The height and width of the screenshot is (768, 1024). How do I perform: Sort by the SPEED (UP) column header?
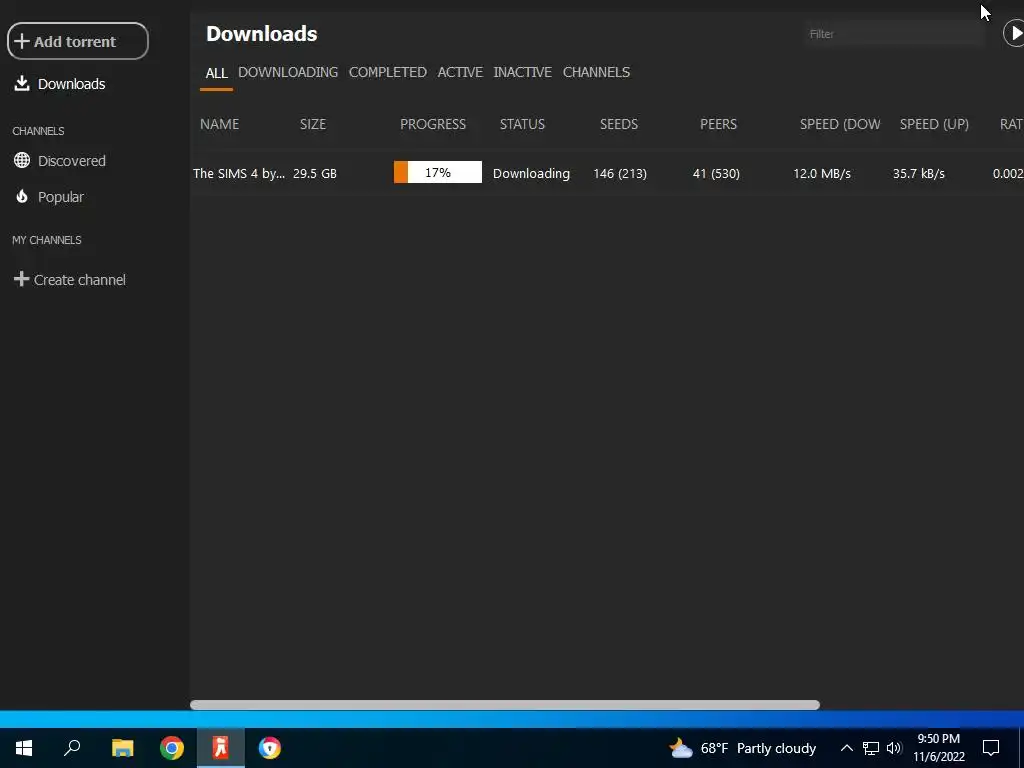[934, 124]
